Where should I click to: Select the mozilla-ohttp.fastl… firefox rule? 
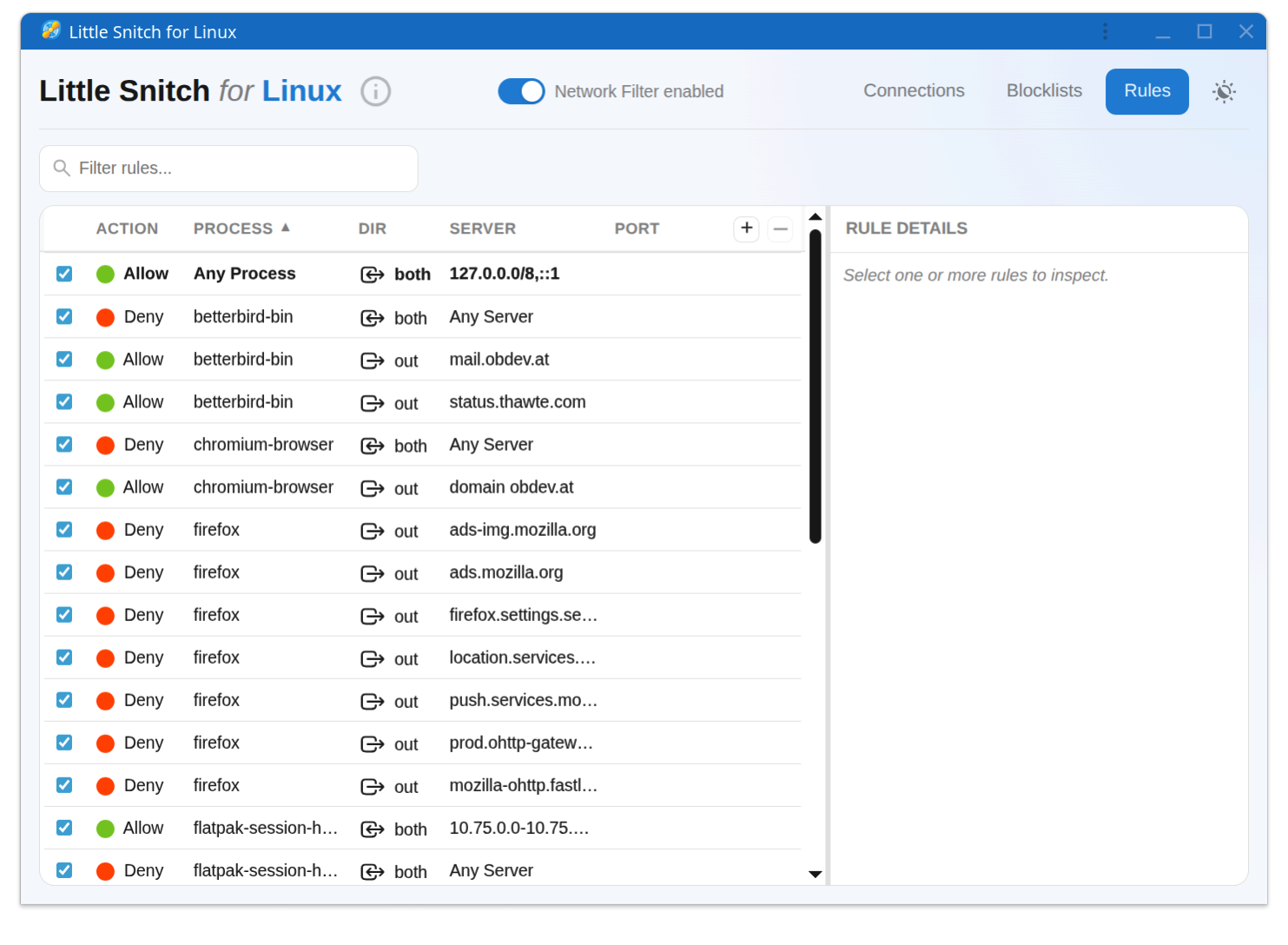pyautogui.click(x=422, y=785)
